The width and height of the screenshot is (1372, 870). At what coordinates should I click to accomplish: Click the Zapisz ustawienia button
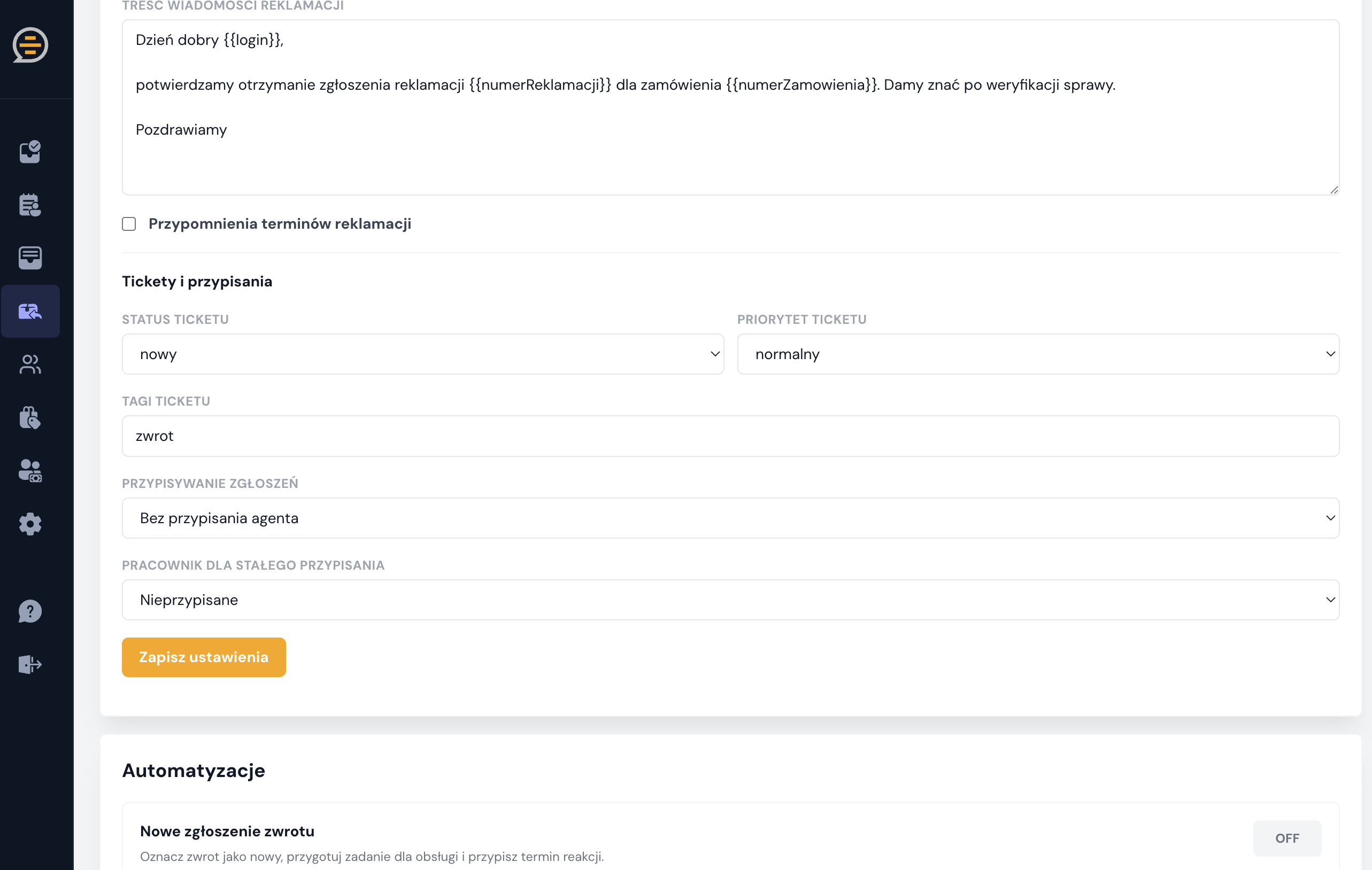click(204, 657)
